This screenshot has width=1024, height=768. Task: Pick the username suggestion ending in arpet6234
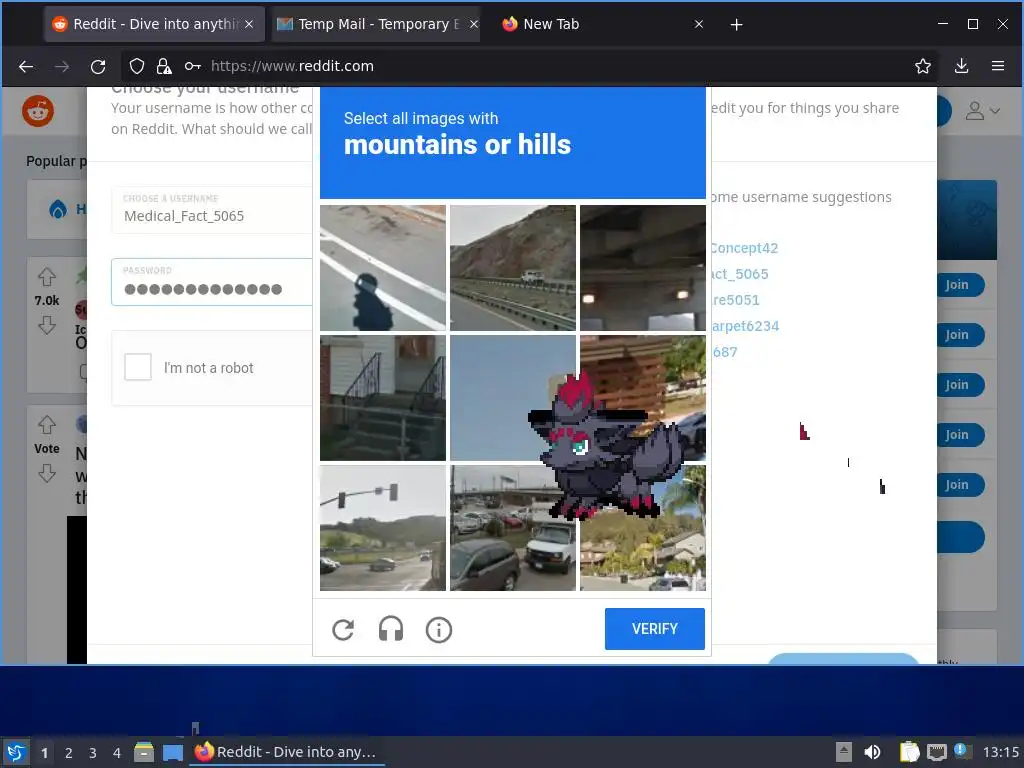click(x=744, y=326)
